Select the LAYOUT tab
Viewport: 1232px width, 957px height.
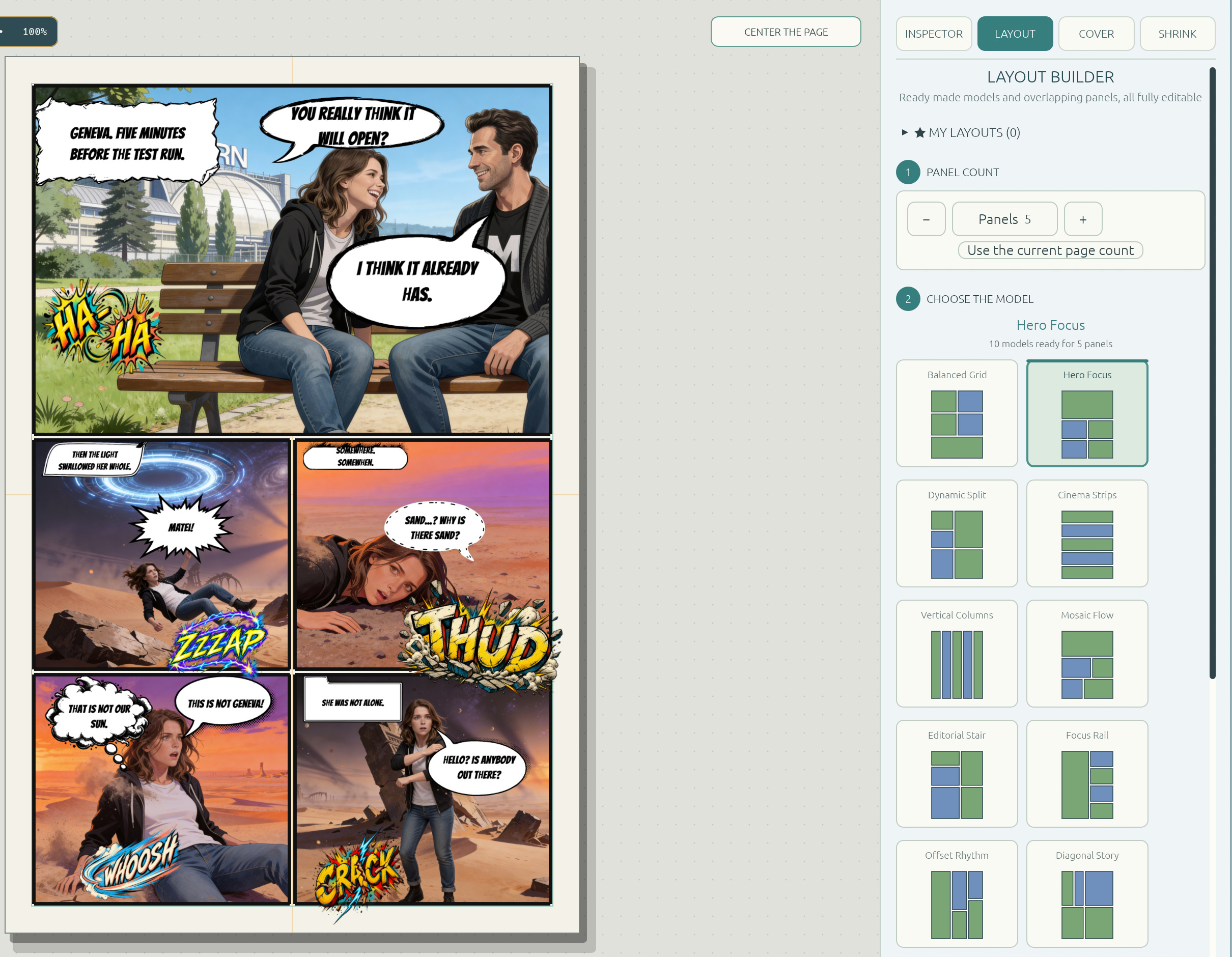click(1015, 34)
